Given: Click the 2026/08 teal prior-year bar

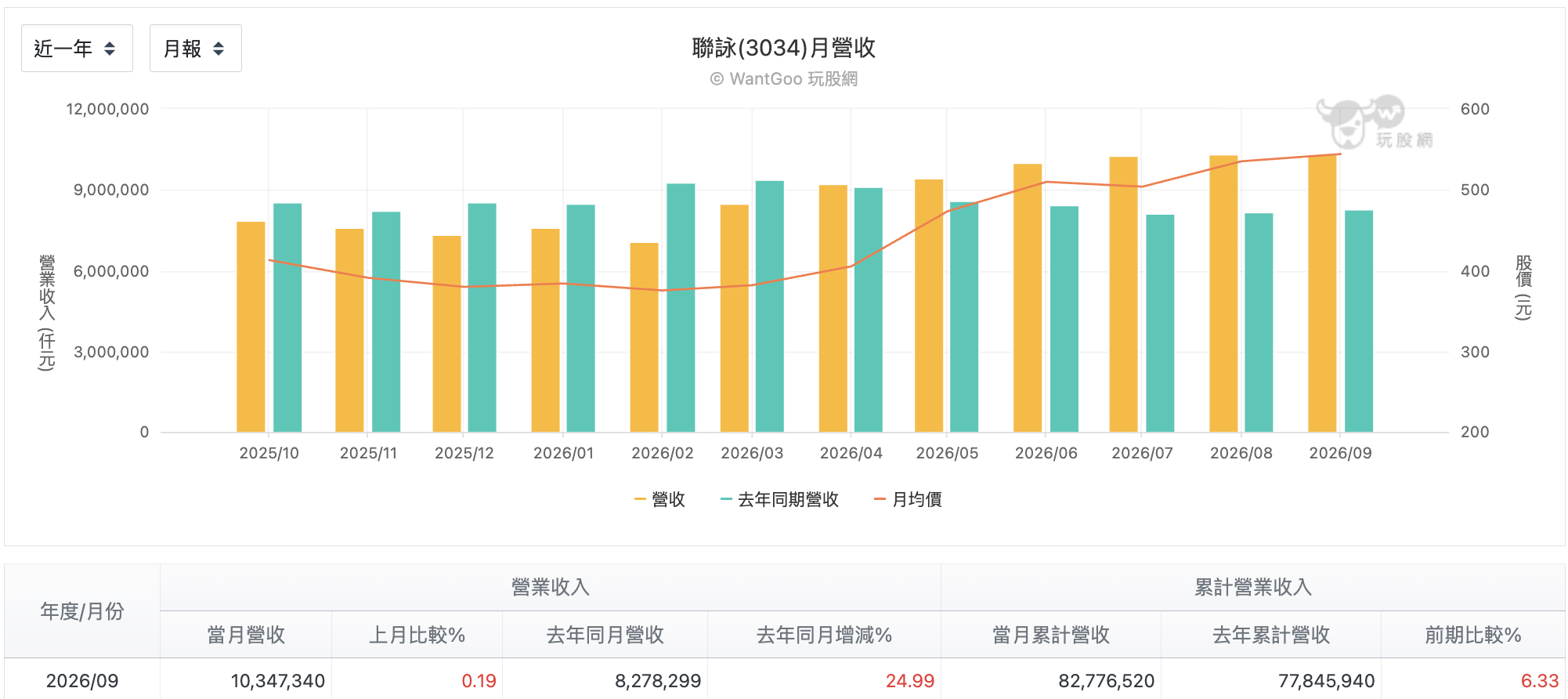Looking at the screenshot, I should coord(1259,323).
